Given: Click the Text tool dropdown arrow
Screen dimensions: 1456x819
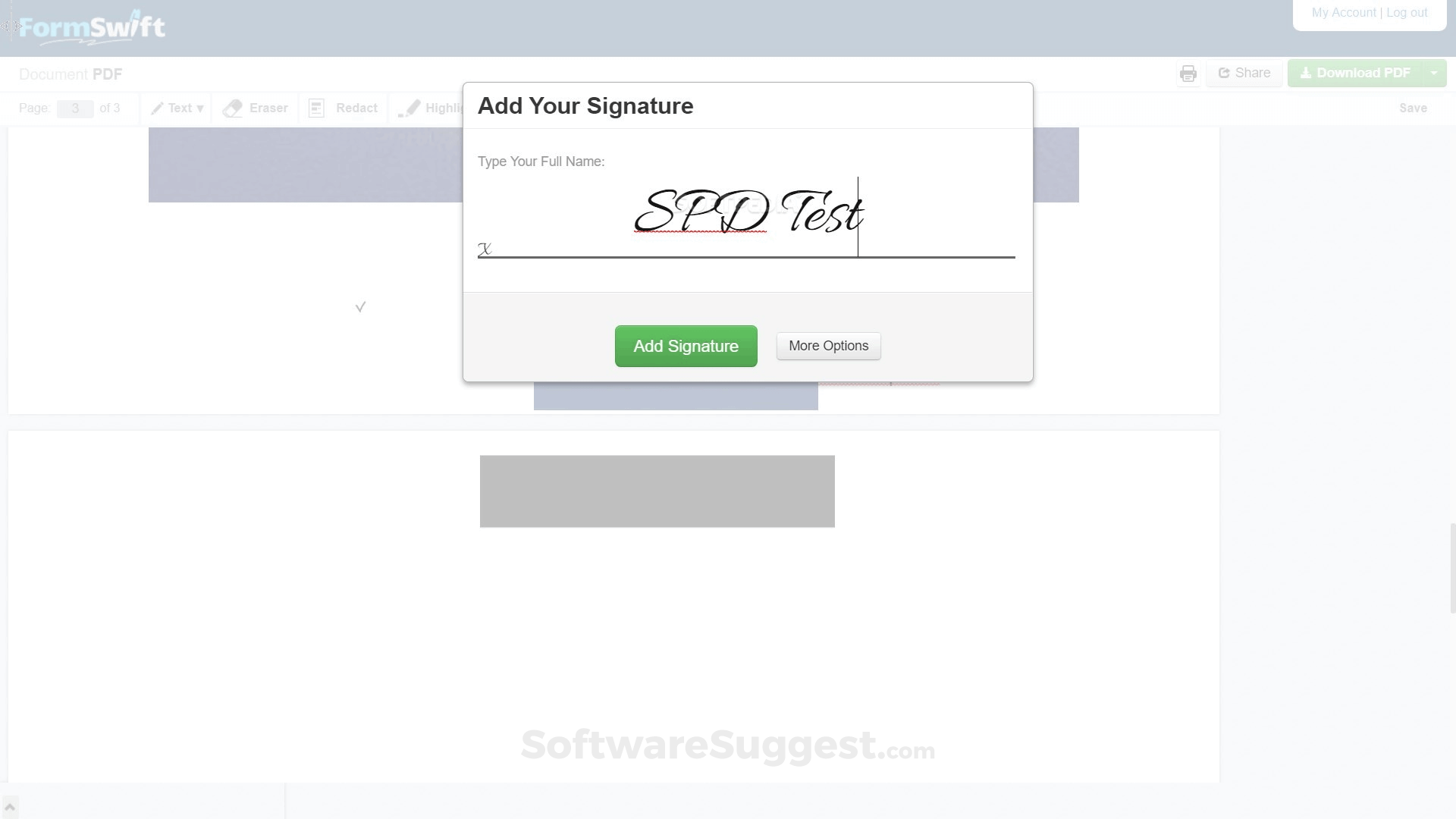Looking at the screenshot, I should tap(200, 108).
